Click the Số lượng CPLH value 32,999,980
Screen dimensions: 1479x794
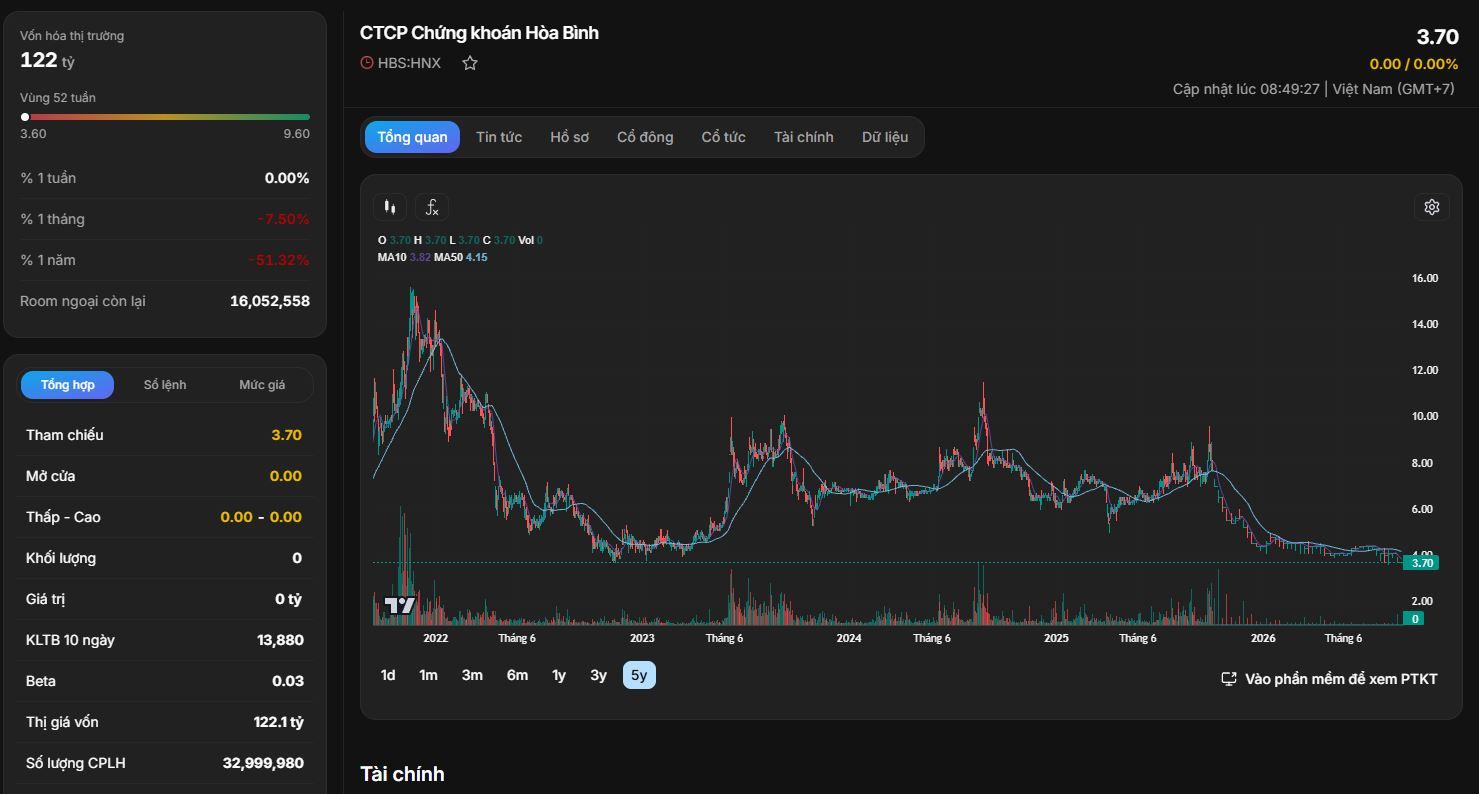pyautogui.click(x=263, y=763)
